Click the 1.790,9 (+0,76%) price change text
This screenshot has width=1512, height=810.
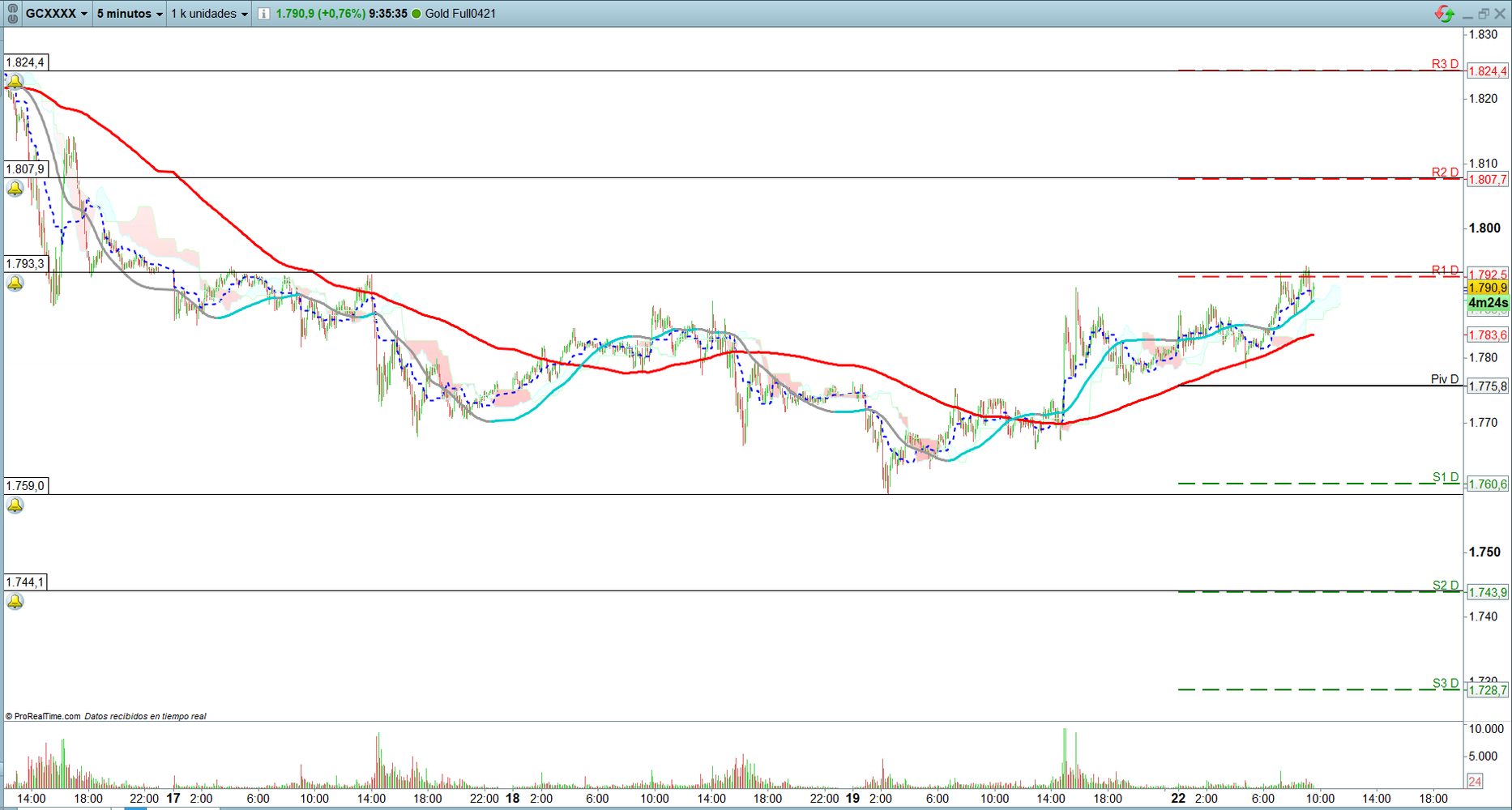click(320, 14)
